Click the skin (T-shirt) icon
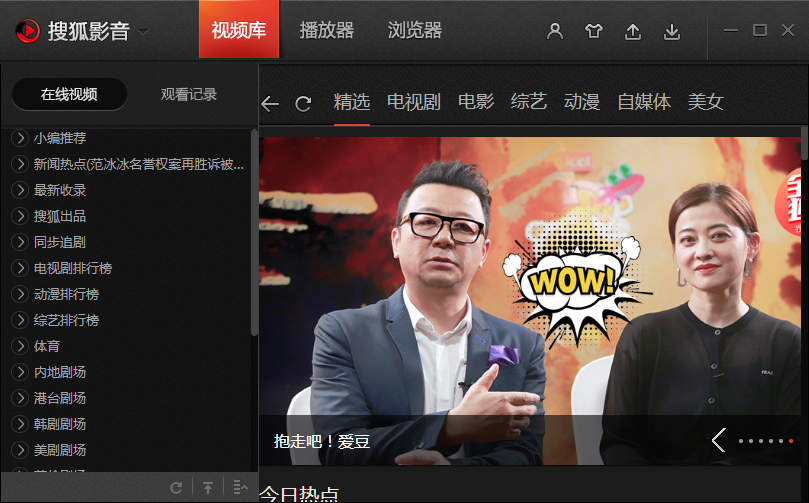The width and height of the screenshot is (809, 503). (x=594, y=31)
